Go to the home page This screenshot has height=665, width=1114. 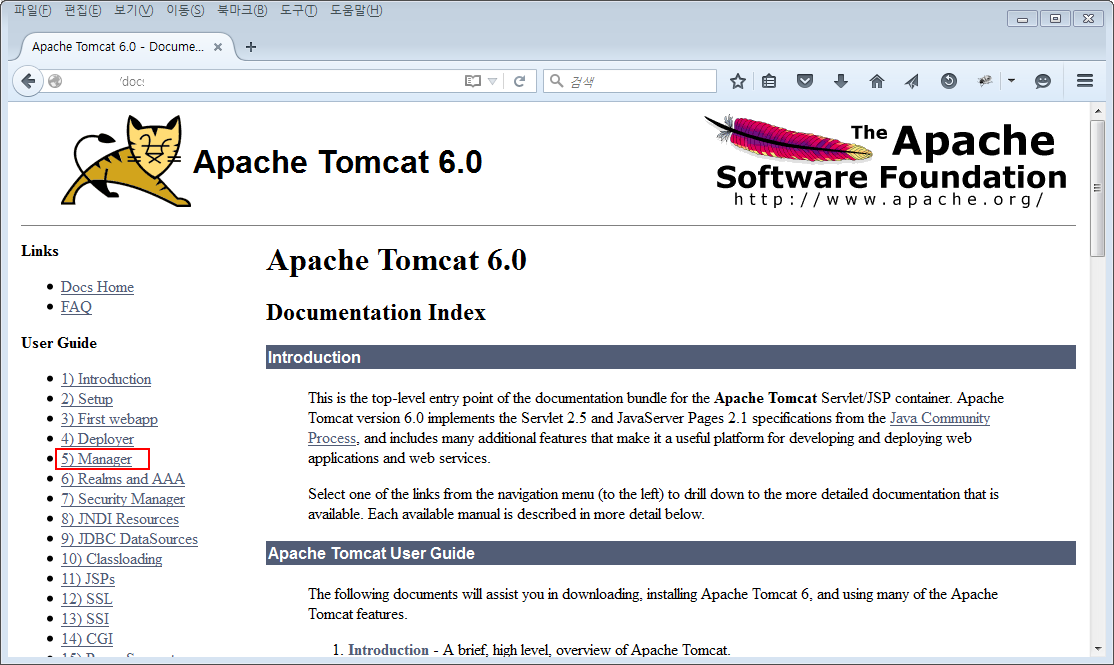click(877, 81)
